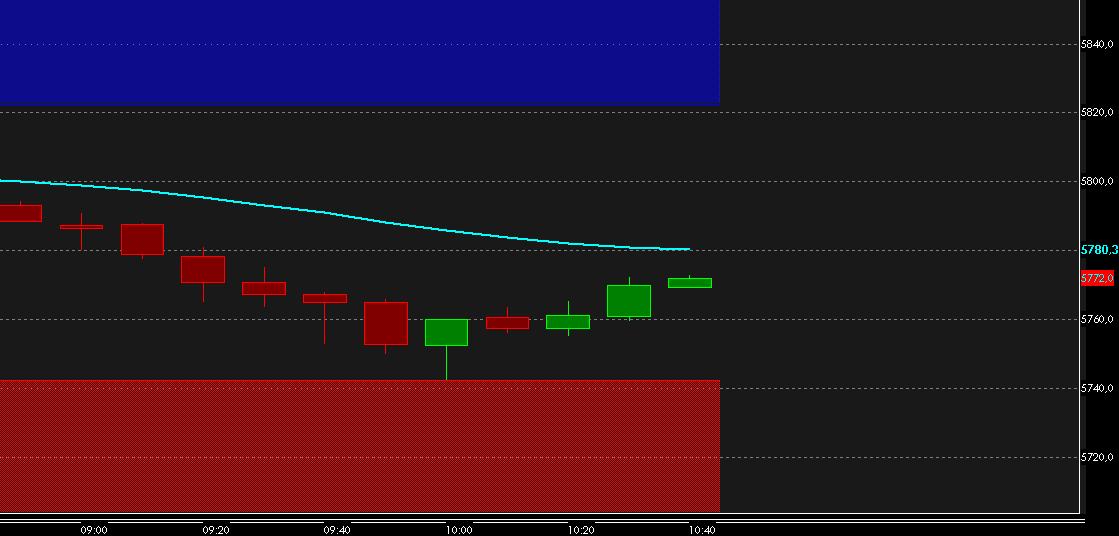This screenshot has height=536, width=1119.
Task: Click the 5800,0 price axis label
Action: tap(1097, 181)
